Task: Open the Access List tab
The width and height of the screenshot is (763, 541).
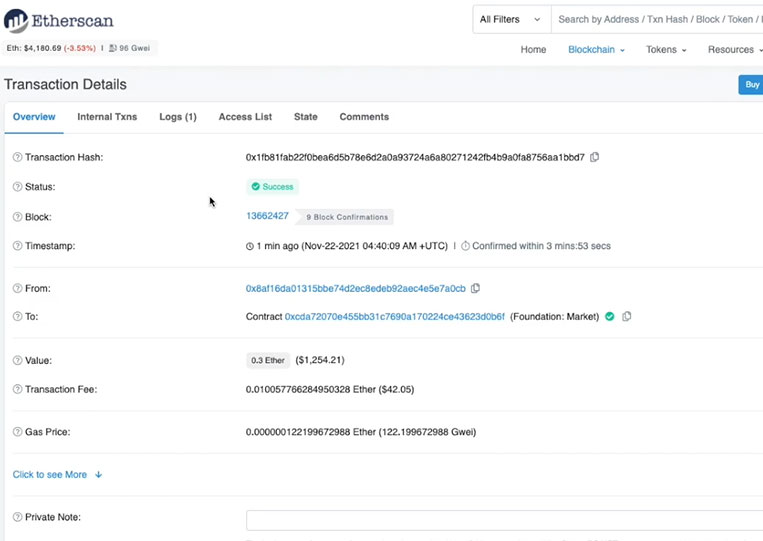Action: 245,117
